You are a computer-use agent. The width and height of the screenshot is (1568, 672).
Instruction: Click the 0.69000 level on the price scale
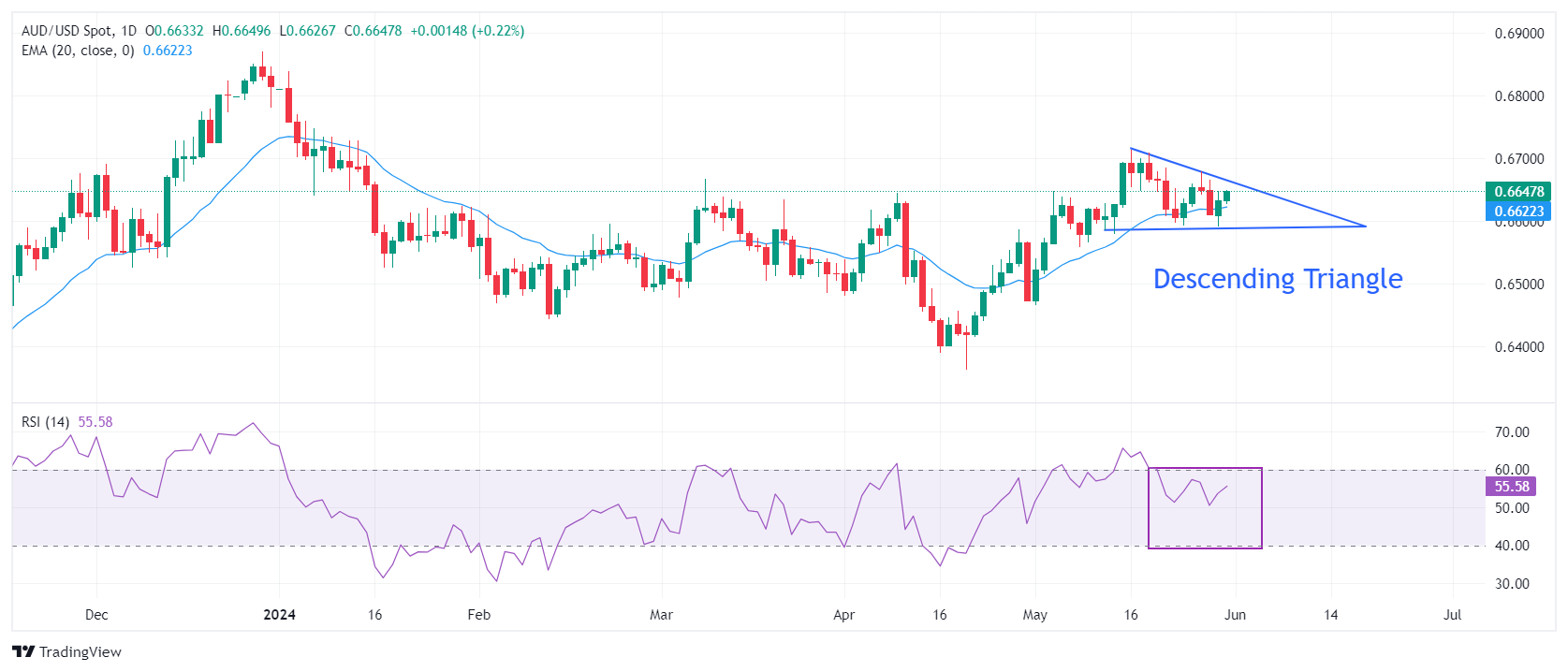click(x=1518, y=34)
